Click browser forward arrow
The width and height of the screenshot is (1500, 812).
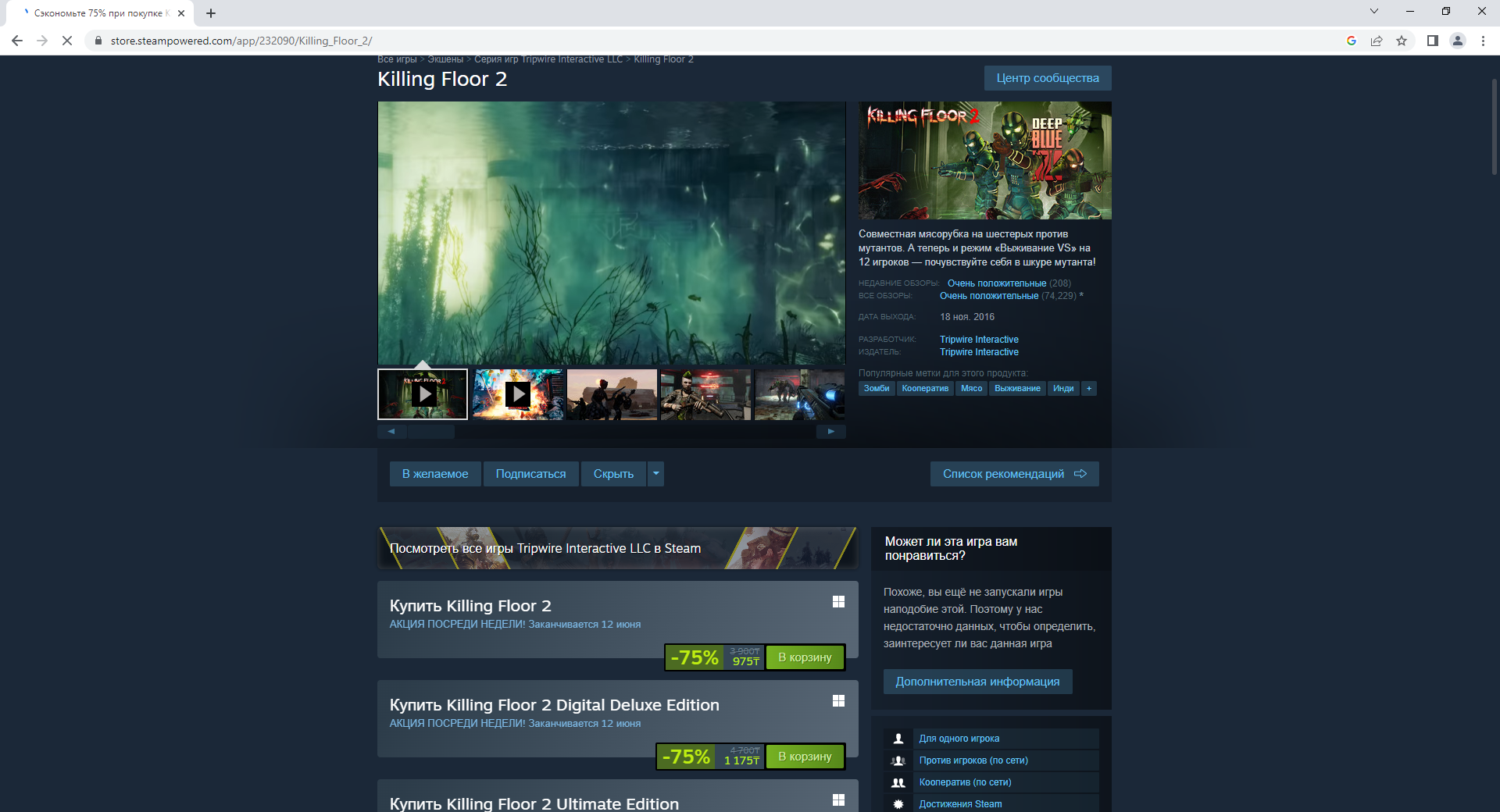click(x=42, y=41)
